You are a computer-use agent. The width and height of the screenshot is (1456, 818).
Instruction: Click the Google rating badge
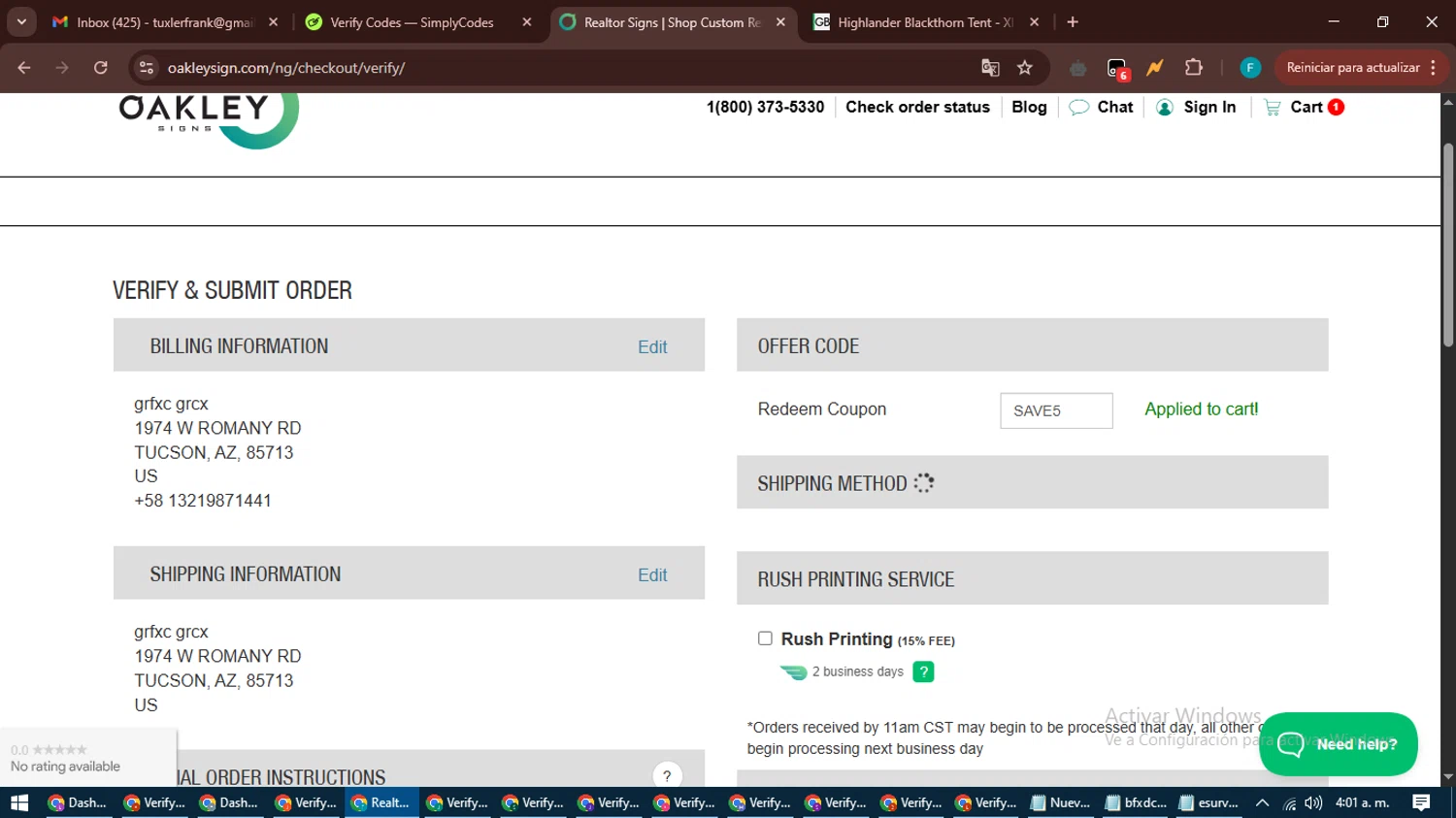(87, 758)
